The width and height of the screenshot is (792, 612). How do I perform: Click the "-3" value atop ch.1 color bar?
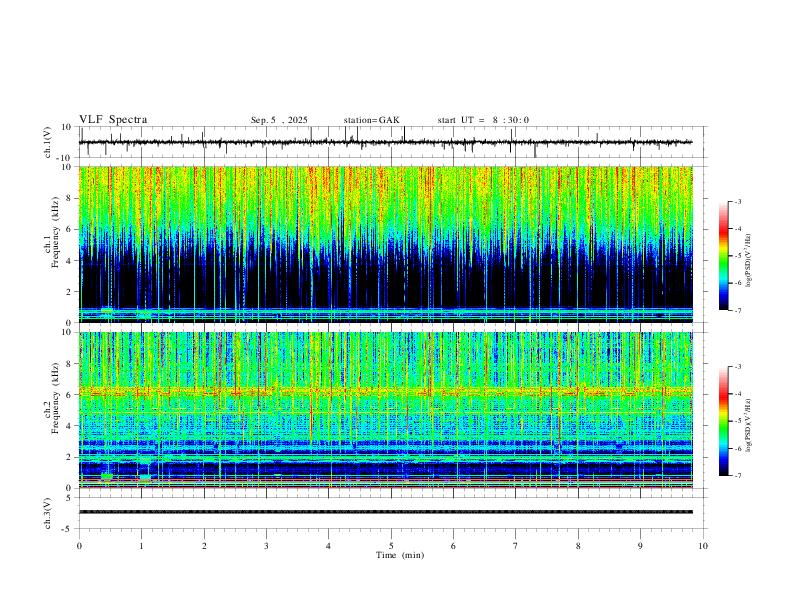pyautogui.click(x=737, y=201)
